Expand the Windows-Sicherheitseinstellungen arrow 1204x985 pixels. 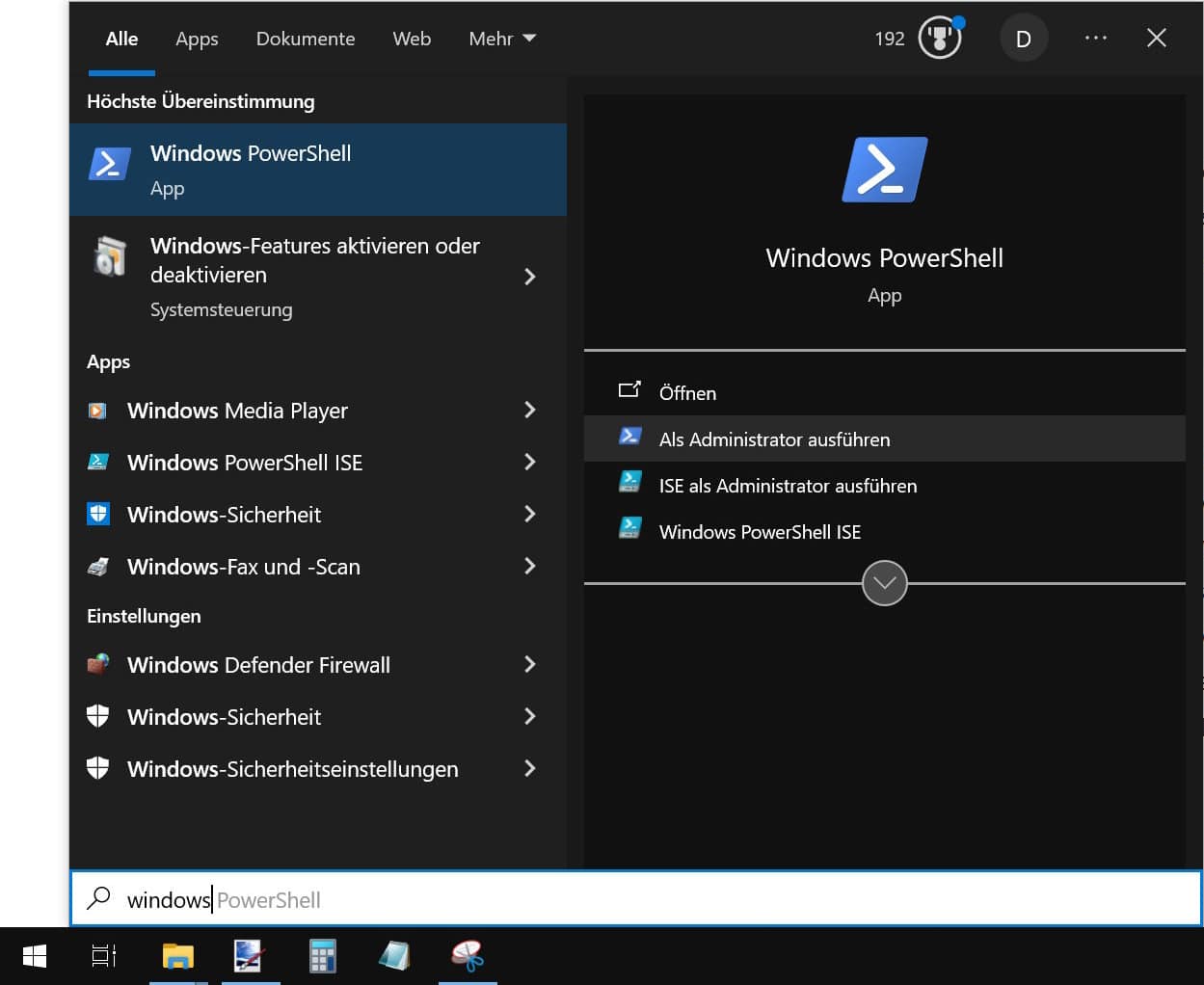[x=529, y=768]
